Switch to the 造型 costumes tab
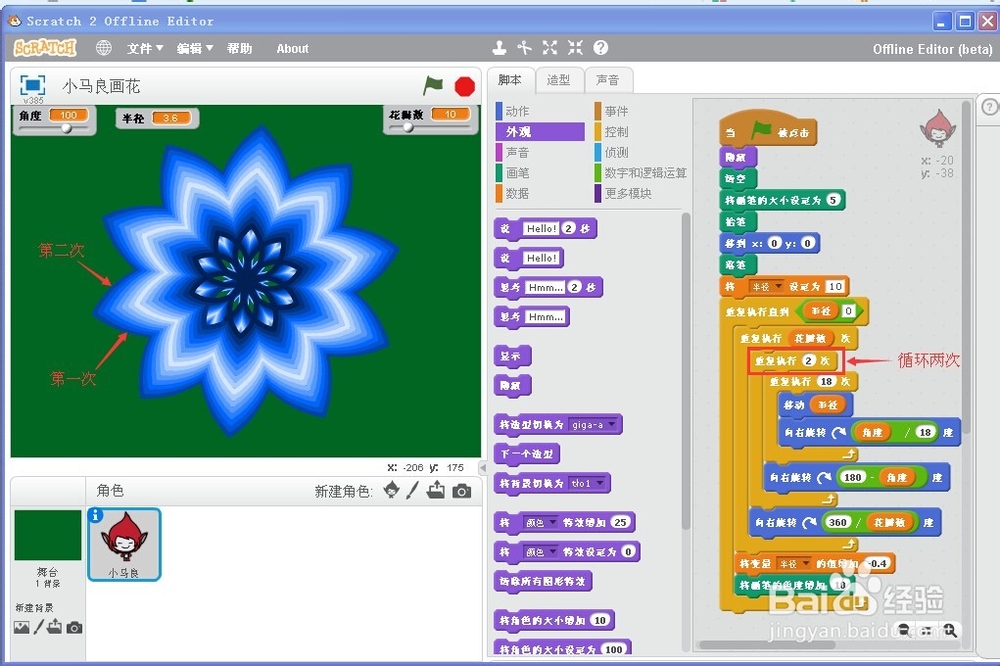This screenshot has height=666, width=1000. (559, 80)
